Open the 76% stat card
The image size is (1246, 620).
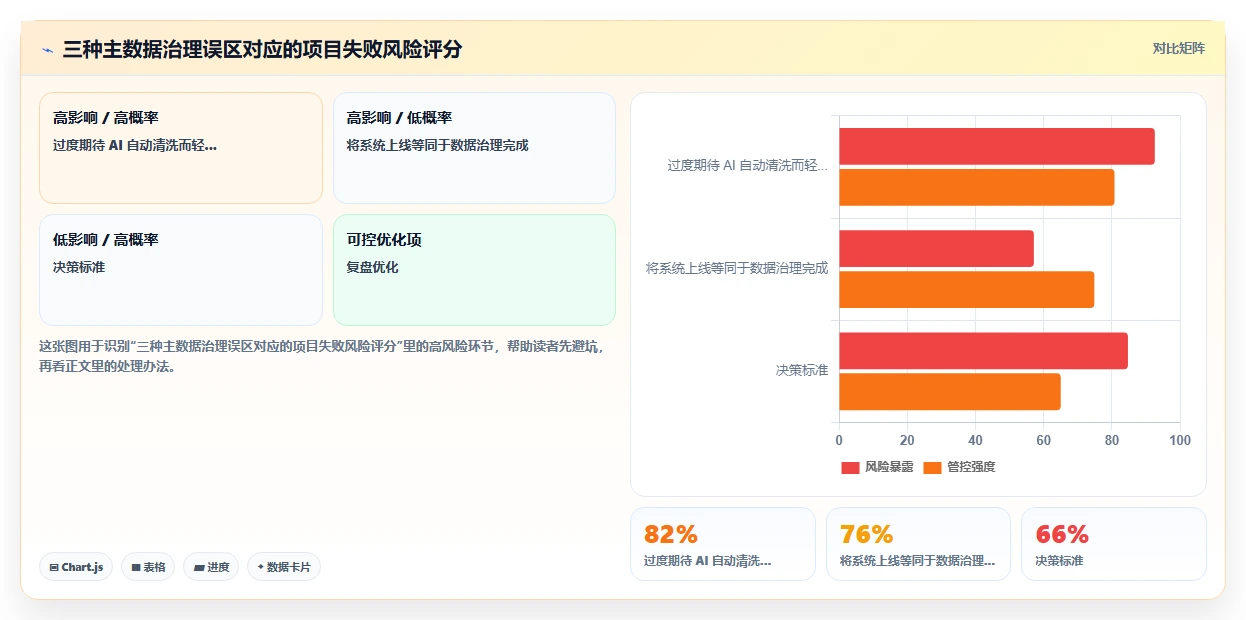918,544
